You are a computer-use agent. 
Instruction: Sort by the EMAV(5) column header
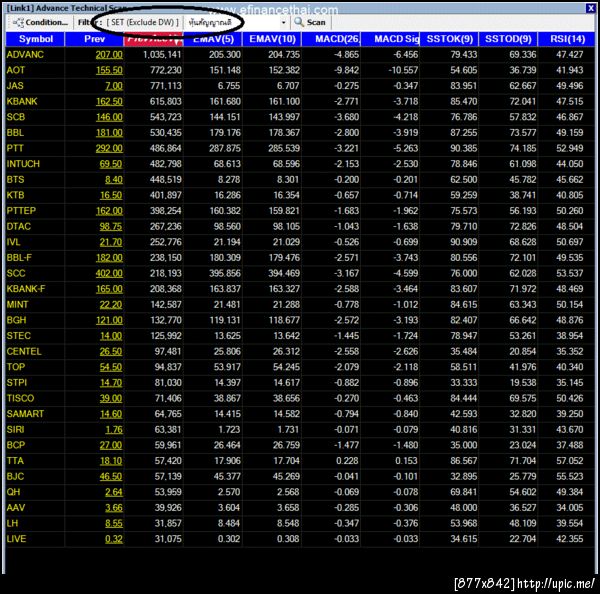point(213,39)
